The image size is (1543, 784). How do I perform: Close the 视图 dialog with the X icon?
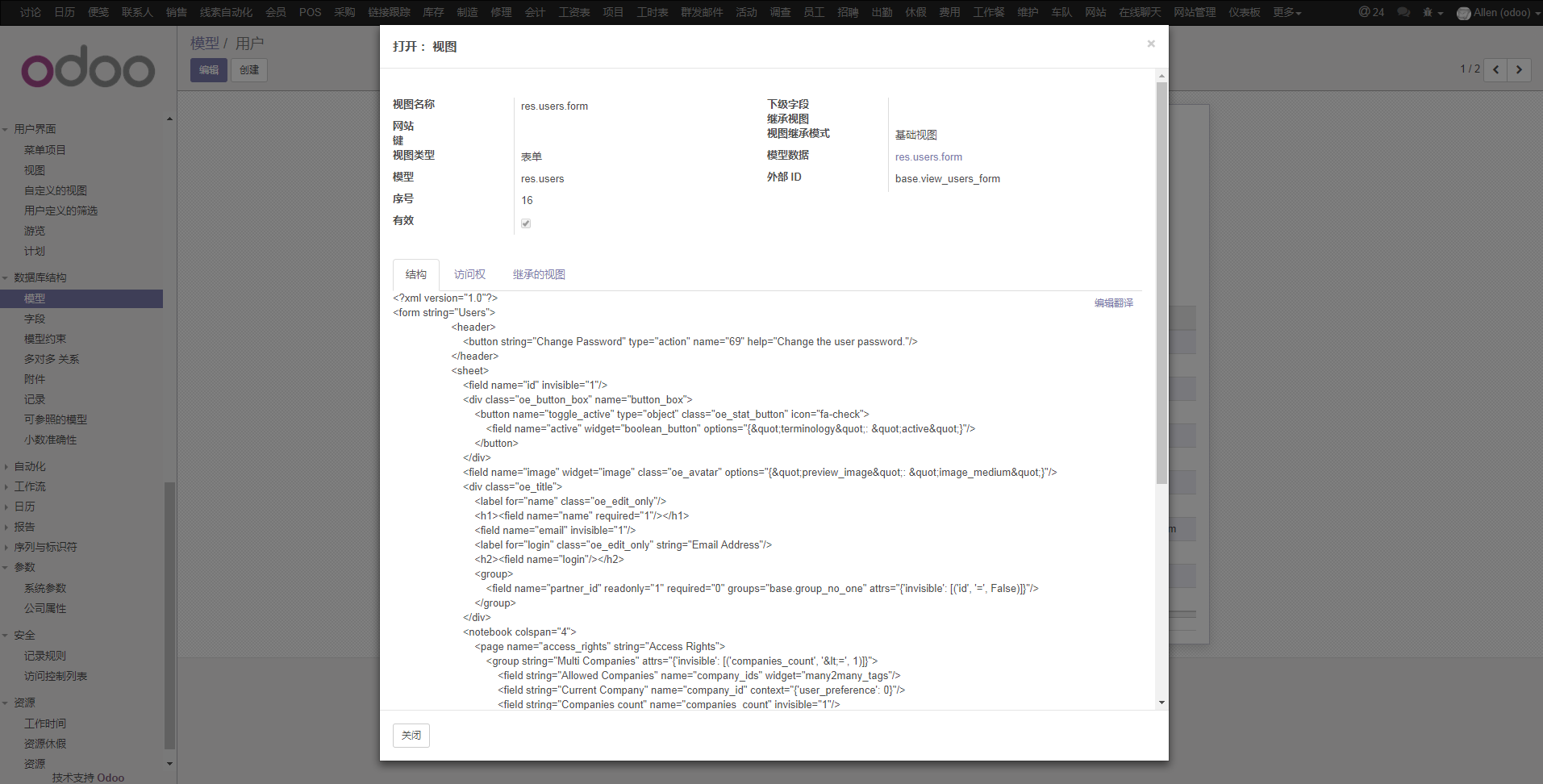(x=1151, y=44)
